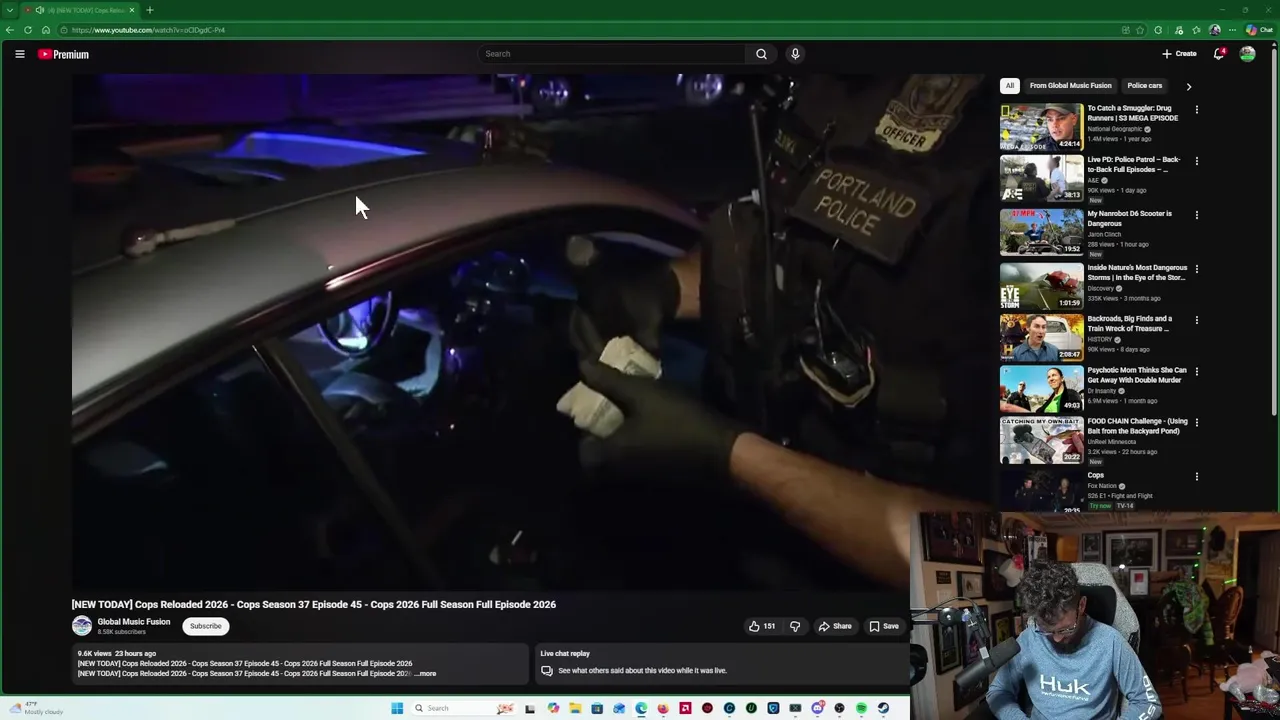Open a new browser tab
Screen dimensions: 1280x720
149,10
